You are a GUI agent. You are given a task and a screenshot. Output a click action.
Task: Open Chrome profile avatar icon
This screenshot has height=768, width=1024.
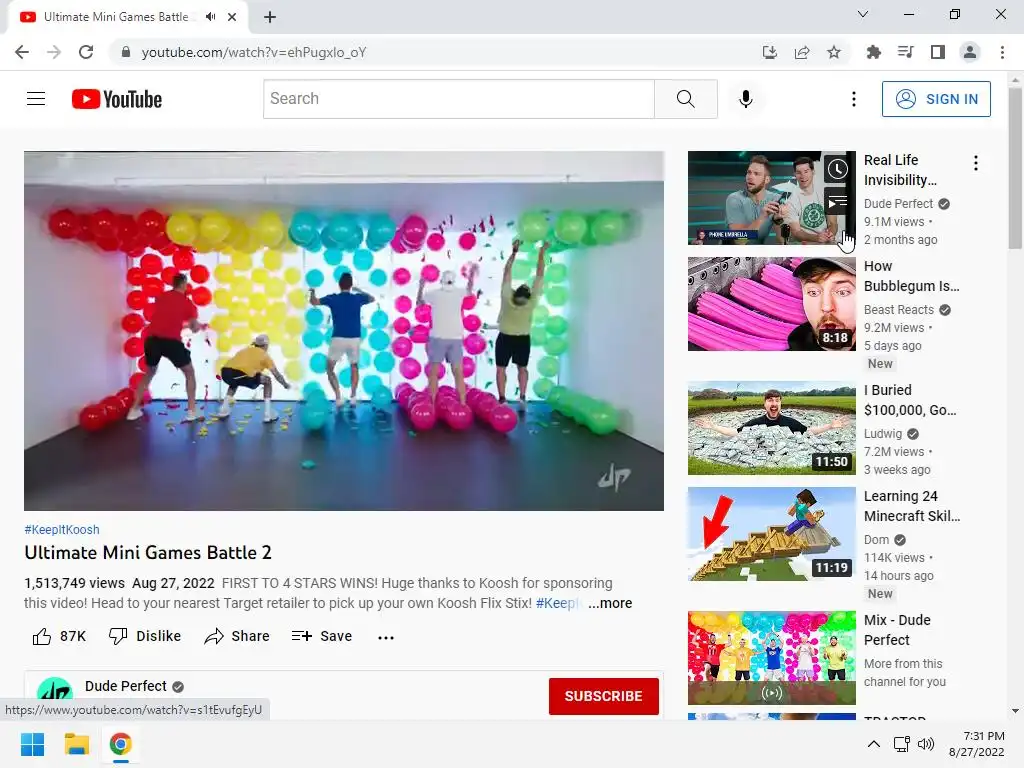pos(970,52)
